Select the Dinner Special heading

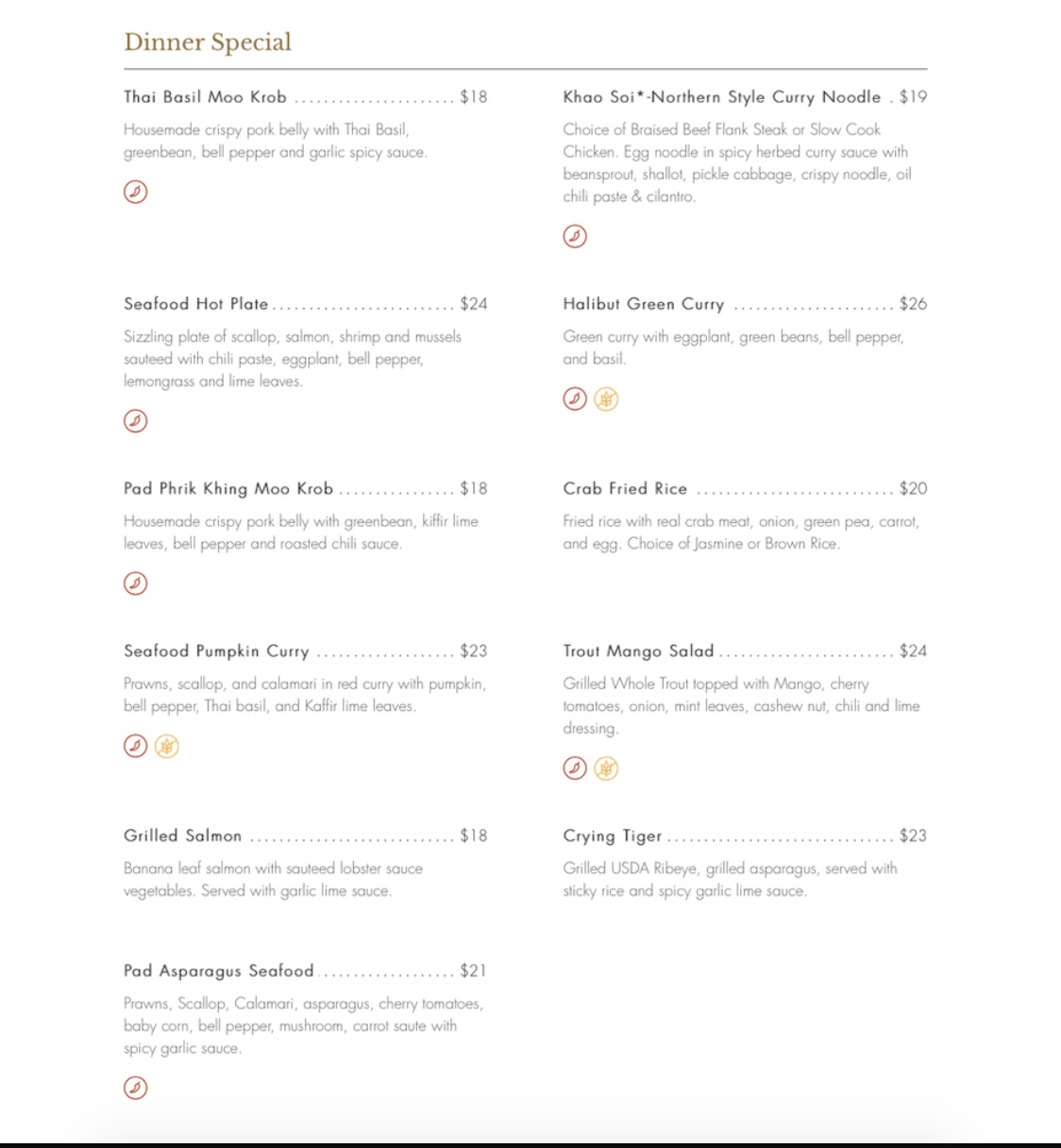208,42
